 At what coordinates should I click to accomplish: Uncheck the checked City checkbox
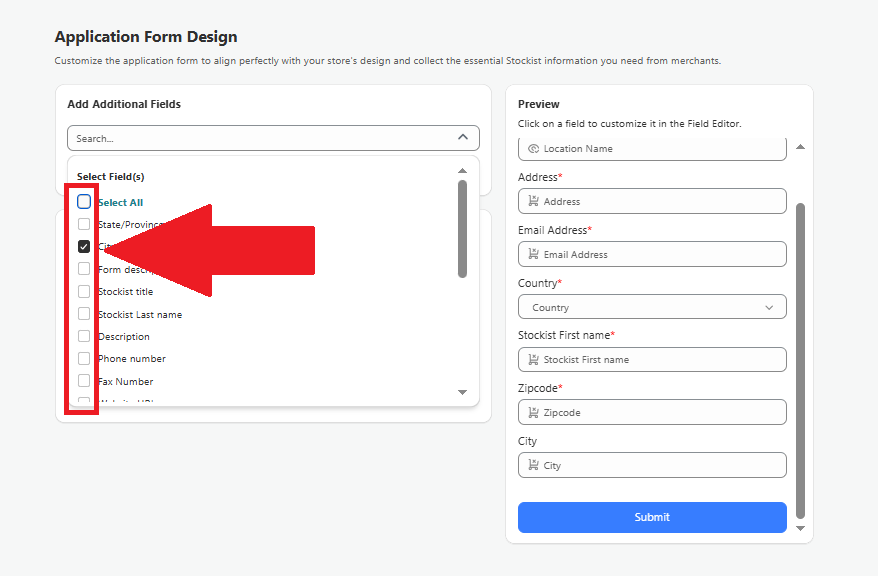pos(84,246)
